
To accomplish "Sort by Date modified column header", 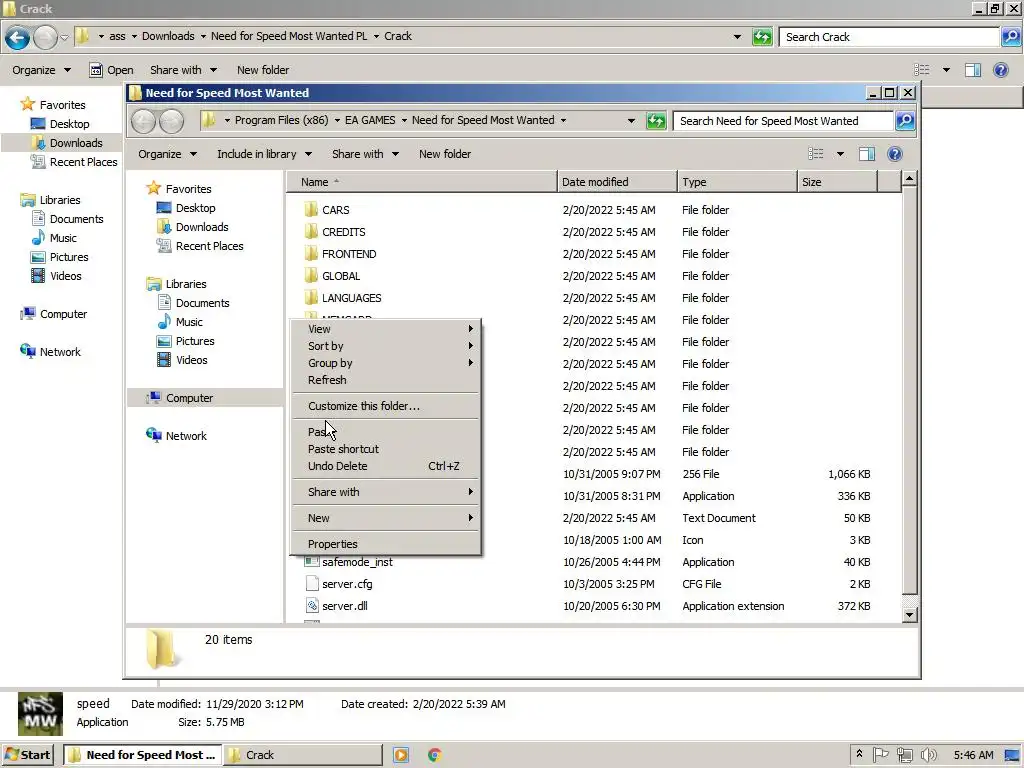I will [x=617, y=182].
